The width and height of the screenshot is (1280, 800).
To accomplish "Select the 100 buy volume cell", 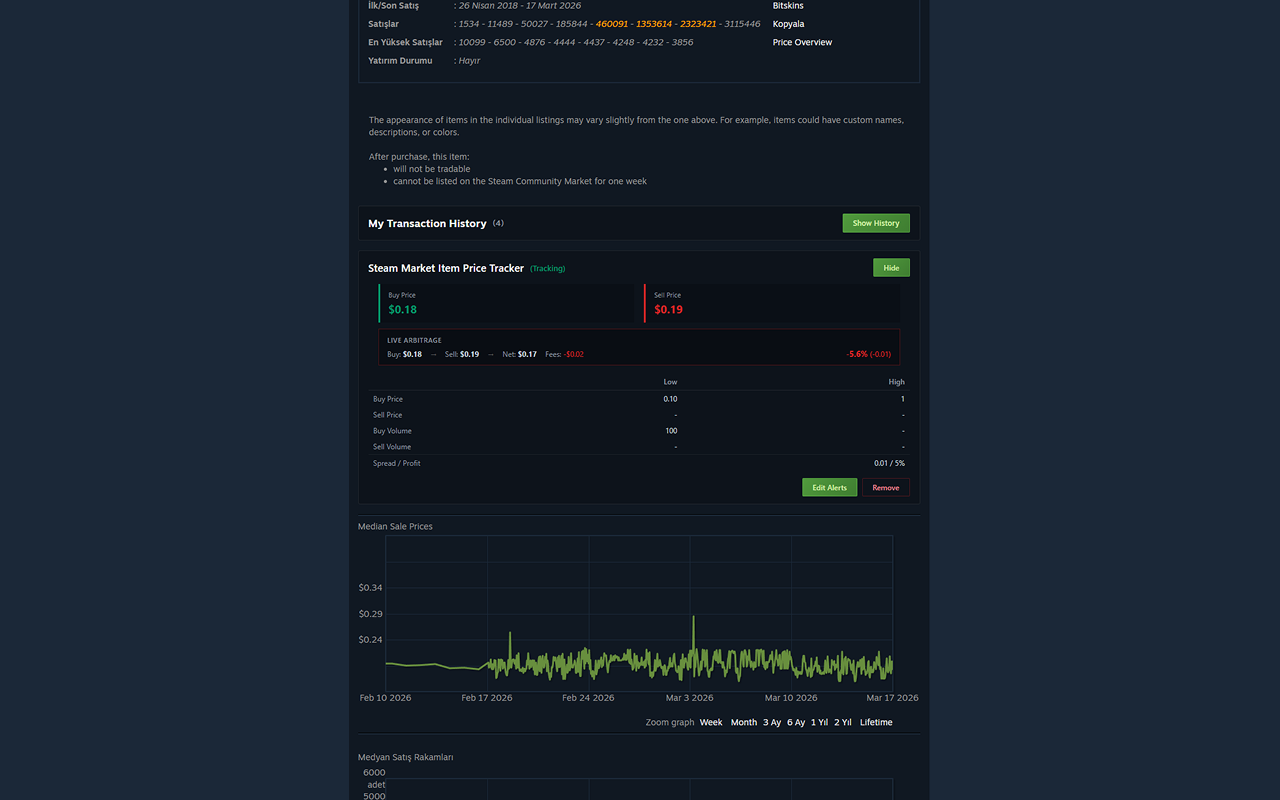I will (671, 431).
